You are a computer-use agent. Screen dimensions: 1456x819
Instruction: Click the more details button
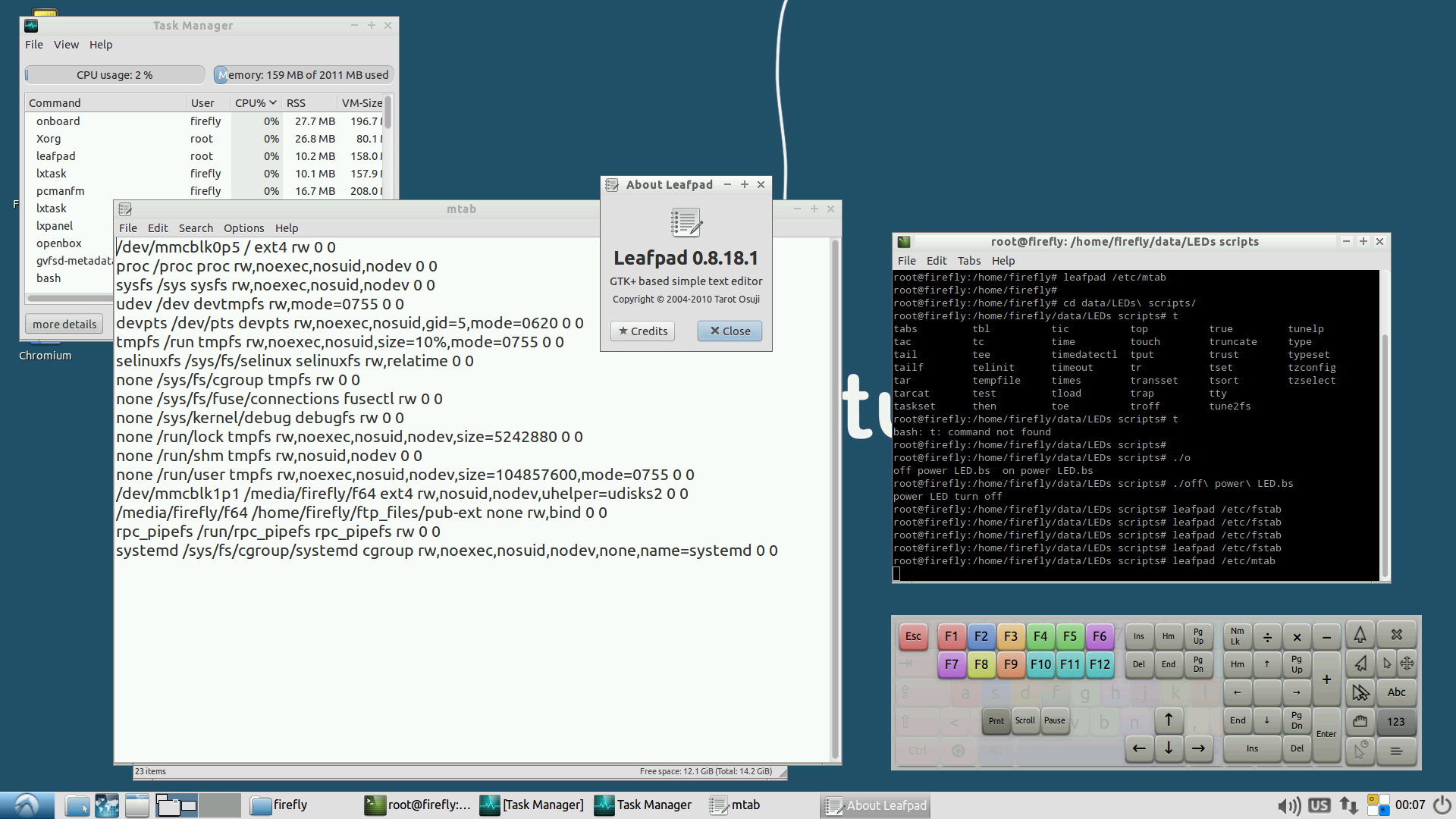click(x=64, y=325)
